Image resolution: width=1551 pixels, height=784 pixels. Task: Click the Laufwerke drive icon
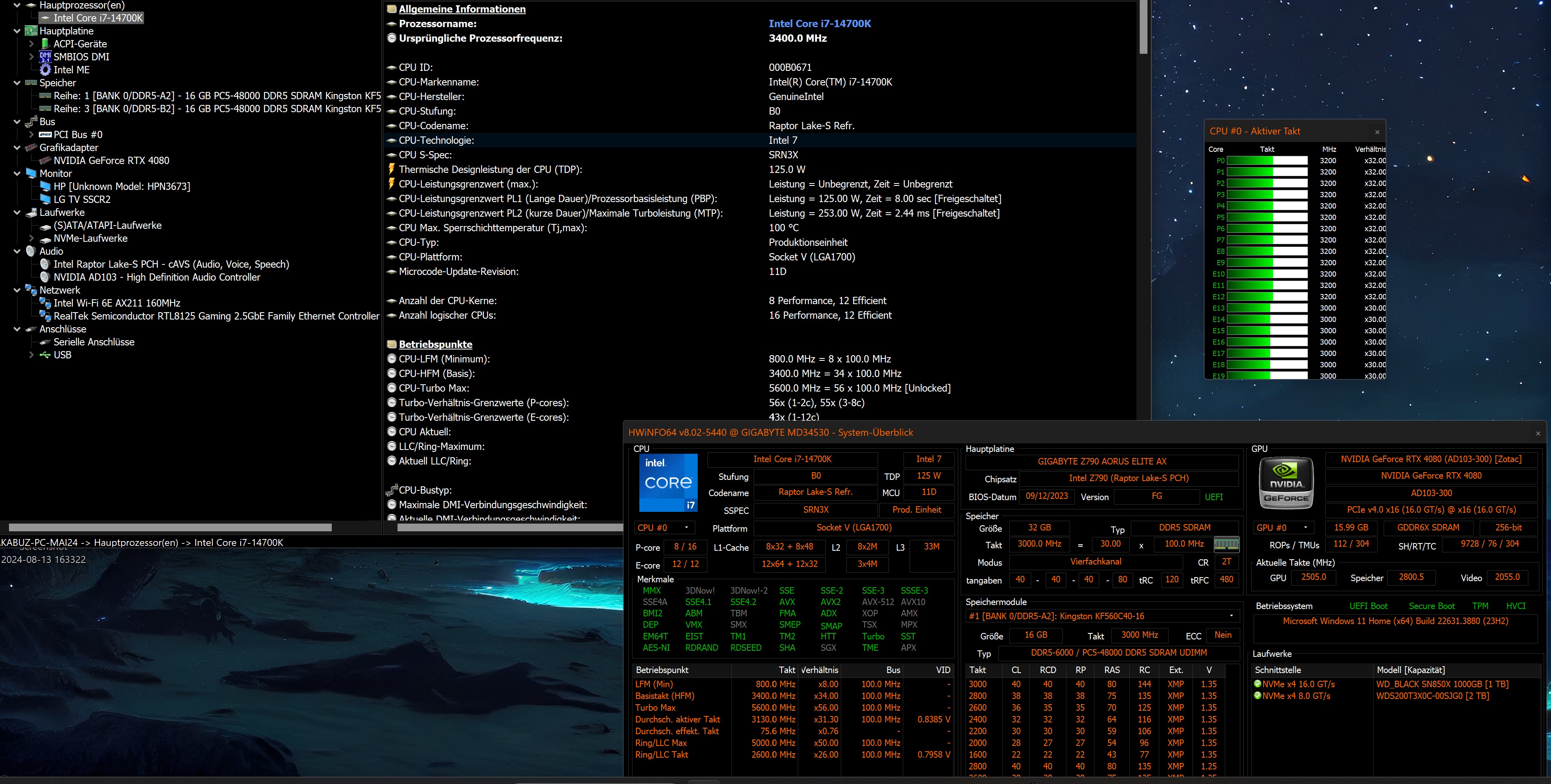point(31,212)
